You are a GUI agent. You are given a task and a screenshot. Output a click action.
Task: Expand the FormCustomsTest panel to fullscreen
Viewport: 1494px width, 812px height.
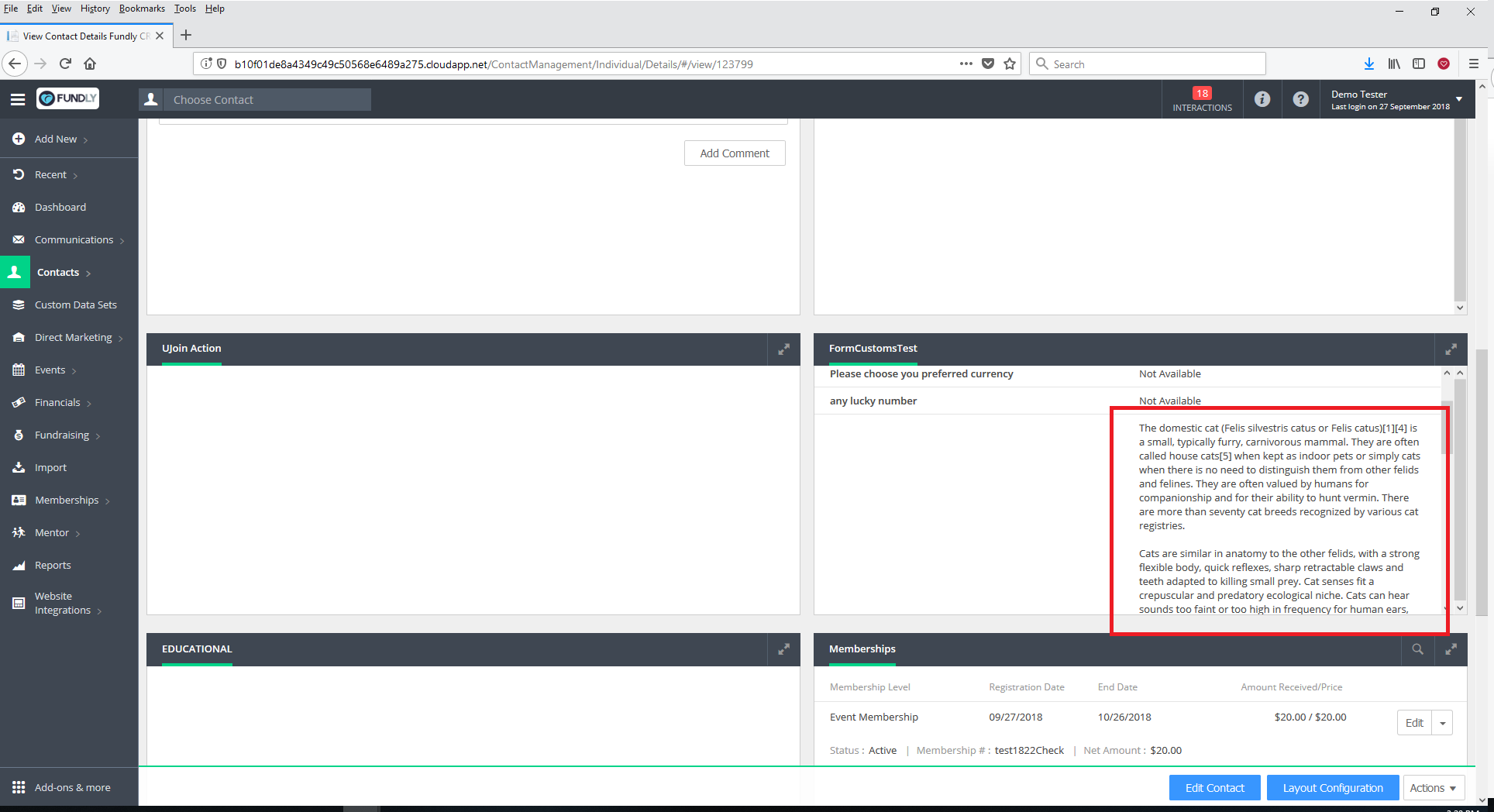tap(1451, 349)
